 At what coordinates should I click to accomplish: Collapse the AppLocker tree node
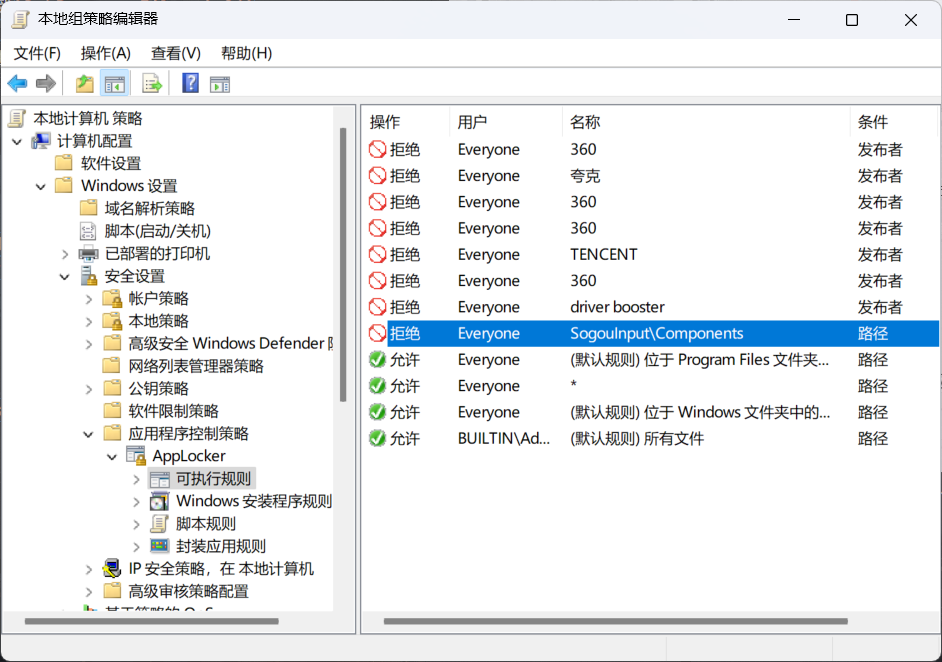tap(112, 457)
